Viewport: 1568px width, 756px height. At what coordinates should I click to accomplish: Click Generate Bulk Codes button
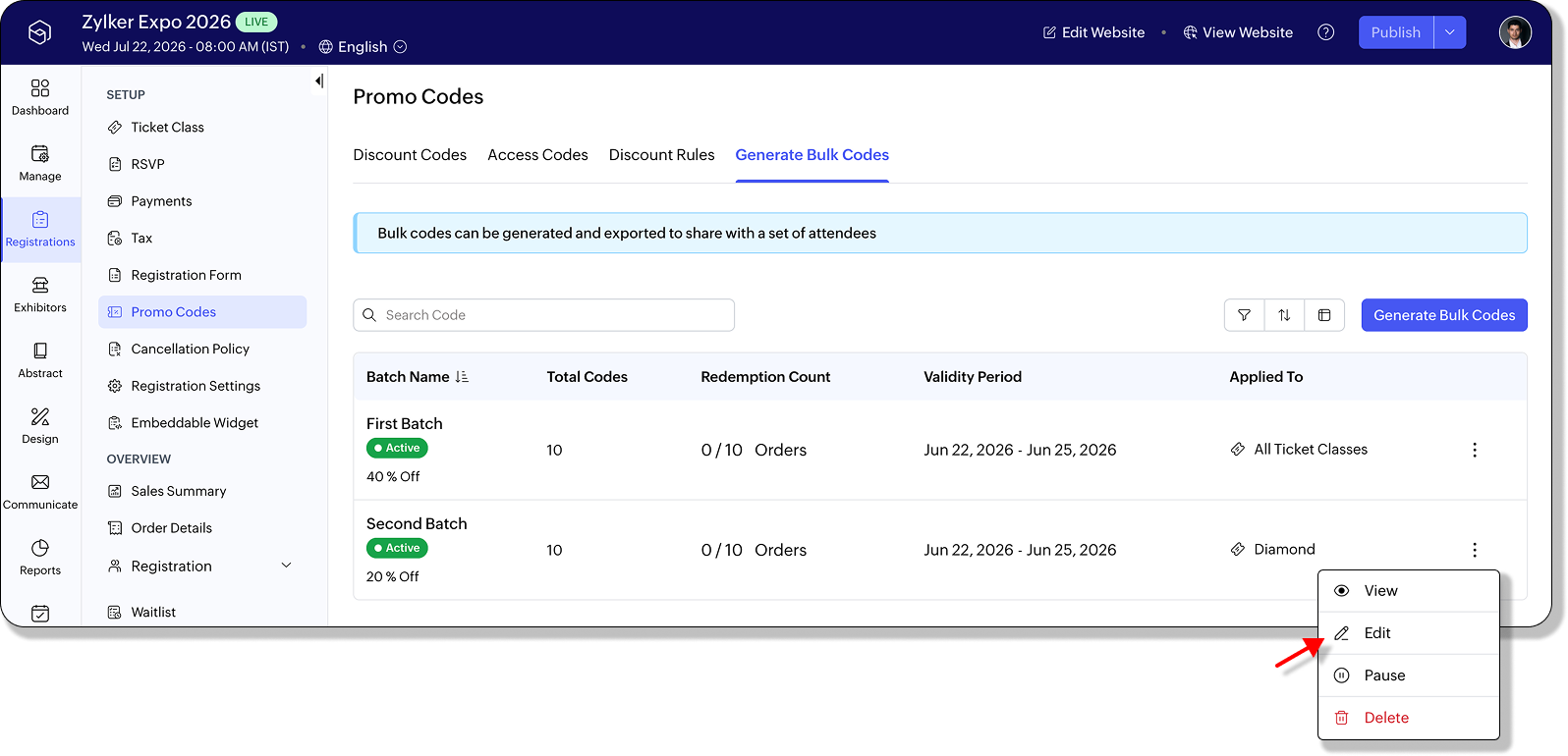[x=1444, y=315]
